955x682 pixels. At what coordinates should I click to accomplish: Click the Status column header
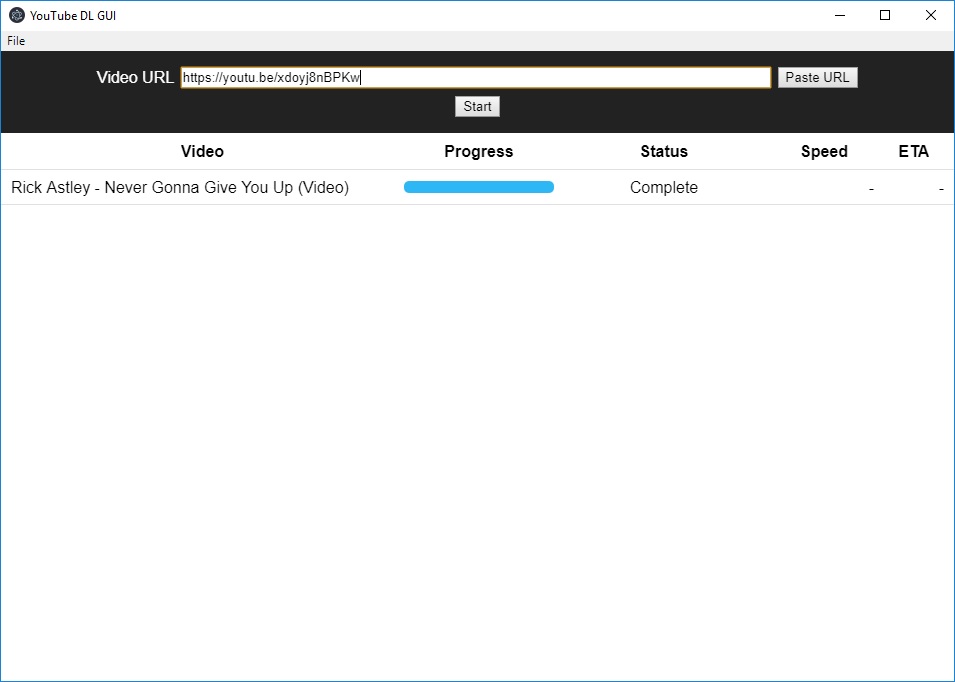pyautogui.click(x=664, y=151)
